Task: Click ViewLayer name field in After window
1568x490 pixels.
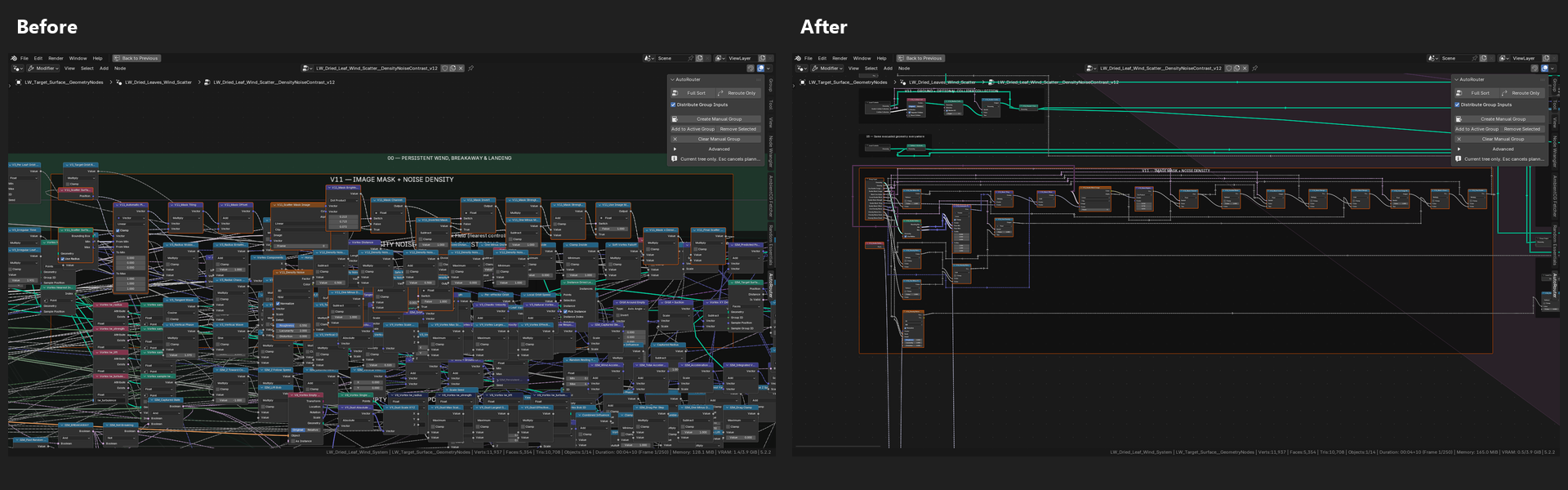Action: pyautogui.click(x=1526, y=58)
